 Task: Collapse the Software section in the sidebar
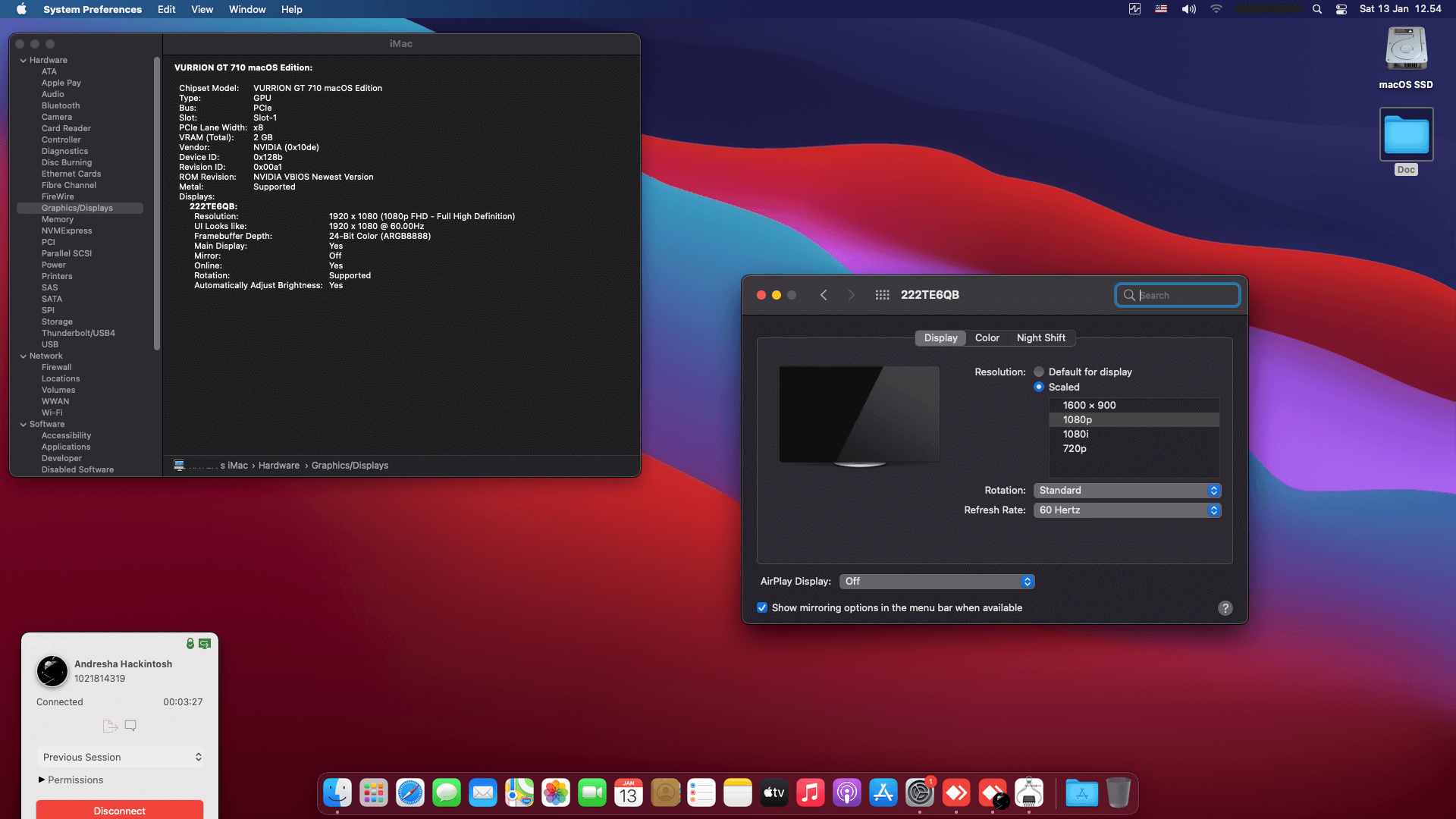[23, 424]
